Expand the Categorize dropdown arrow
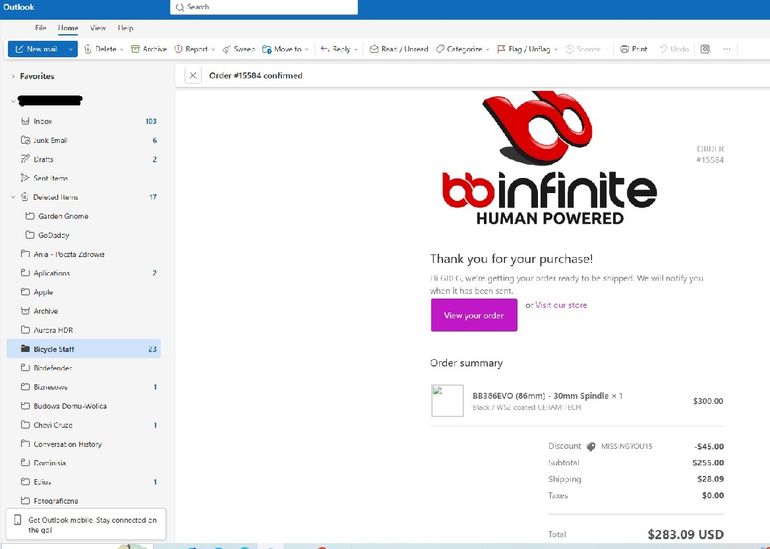770x549 pixels. tap(488, 49)
